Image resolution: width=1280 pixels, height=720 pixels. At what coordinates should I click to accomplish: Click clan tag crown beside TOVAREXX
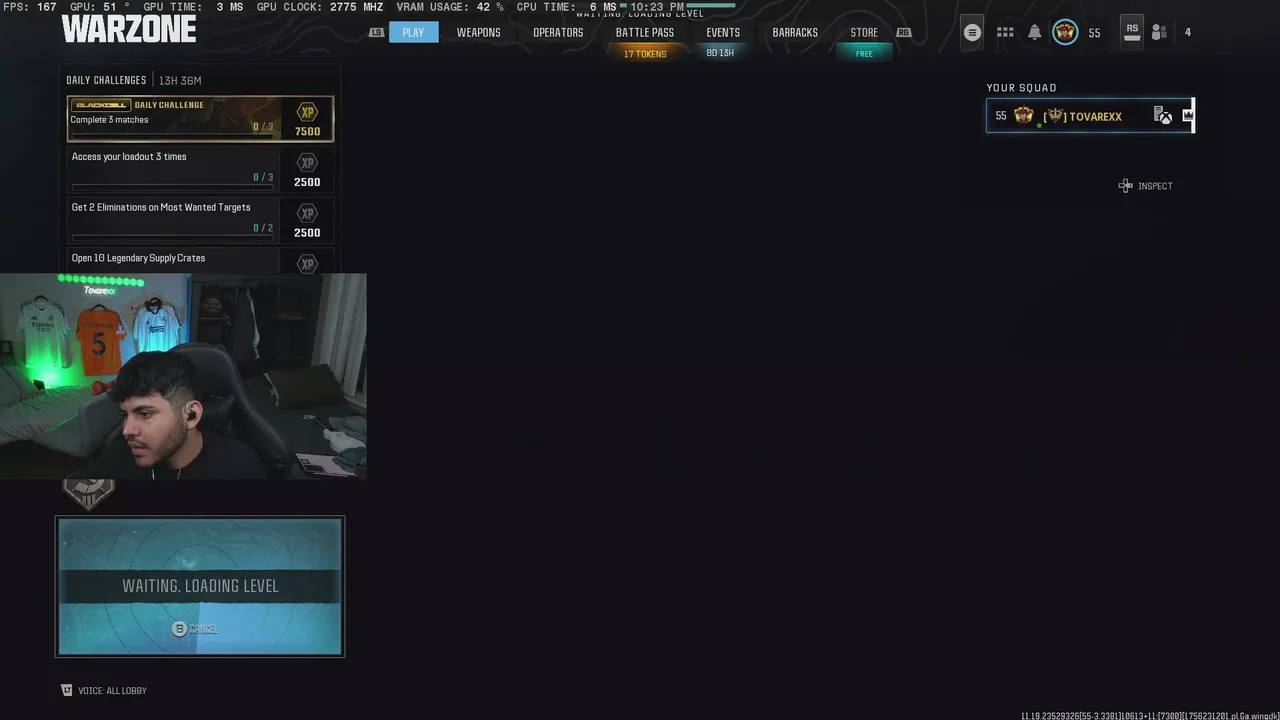tap(1055, 116)
